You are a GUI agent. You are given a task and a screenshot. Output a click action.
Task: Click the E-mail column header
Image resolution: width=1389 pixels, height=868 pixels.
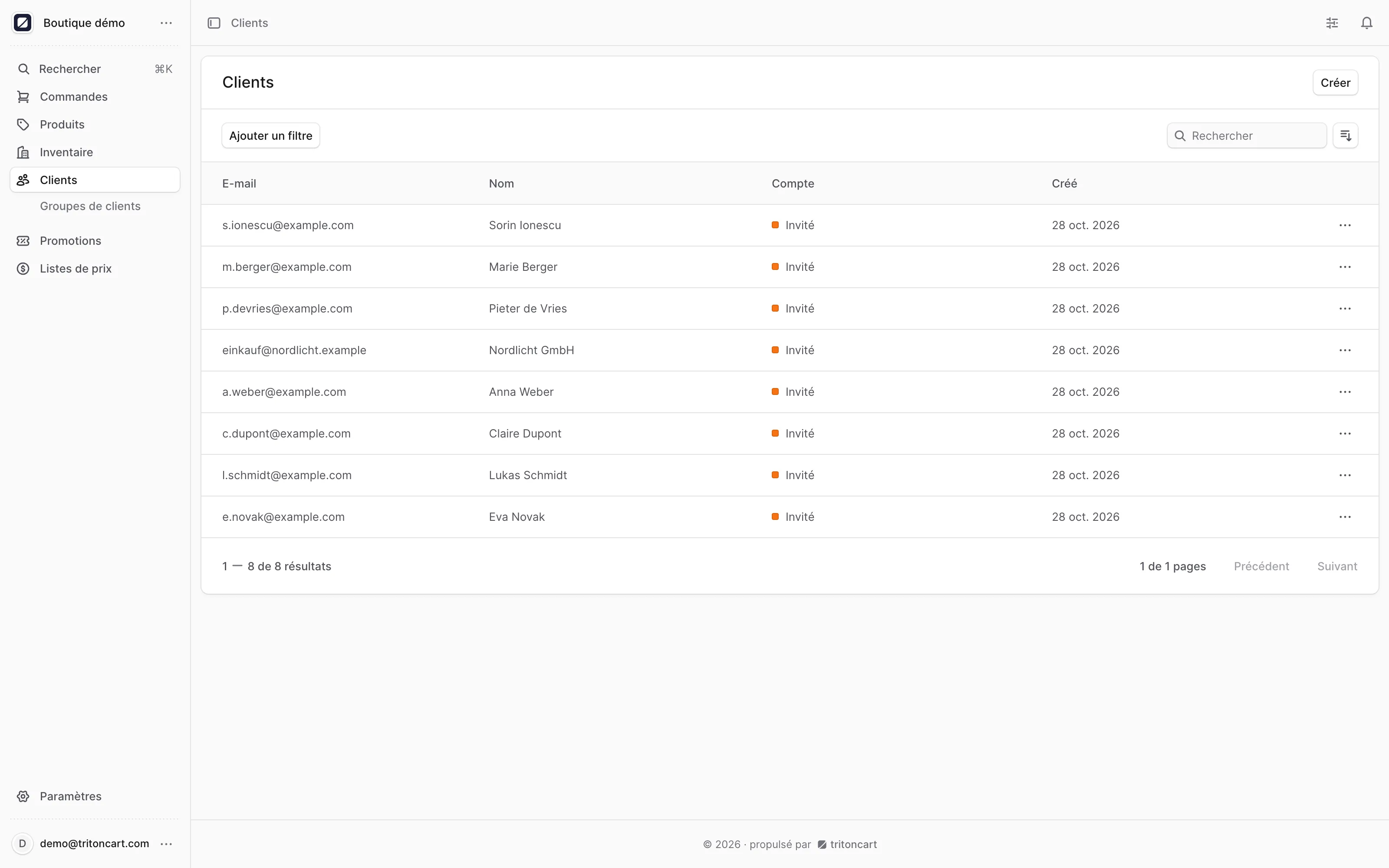tap(239, 184)
